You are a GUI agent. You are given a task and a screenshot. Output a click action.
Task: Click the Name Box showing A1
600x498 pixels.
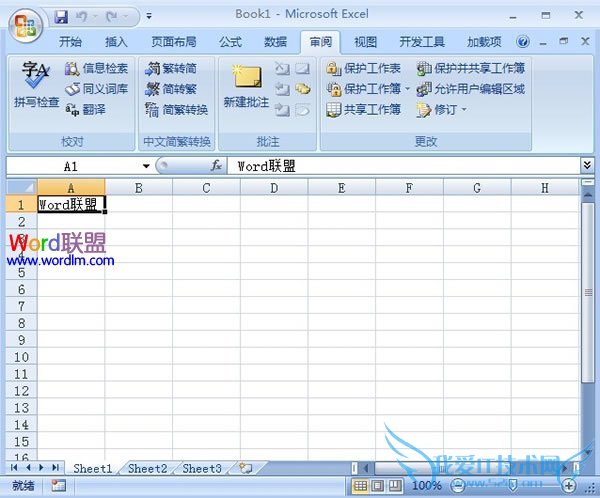coord(73,166)
